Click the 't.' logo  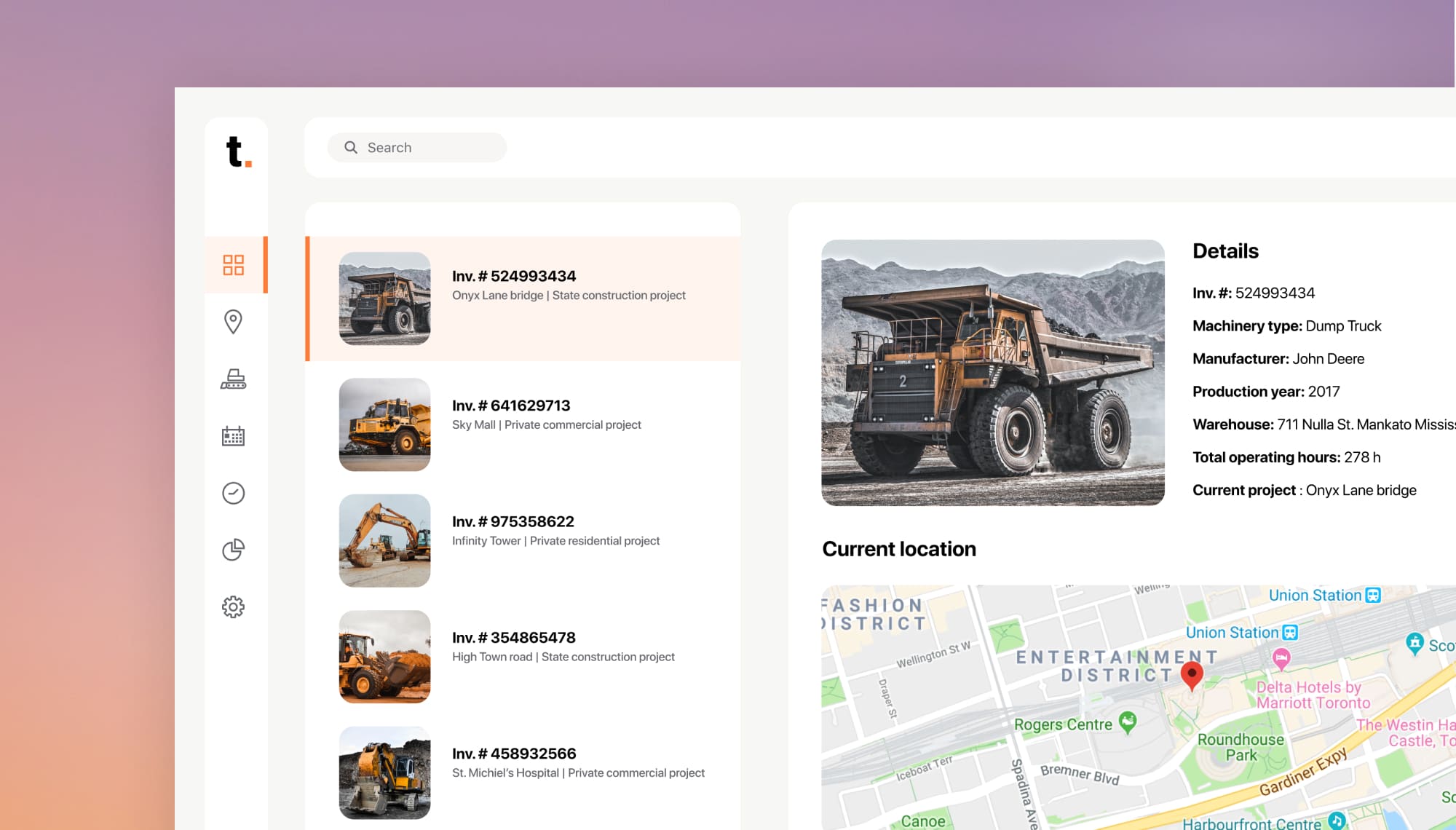point(238,151)
